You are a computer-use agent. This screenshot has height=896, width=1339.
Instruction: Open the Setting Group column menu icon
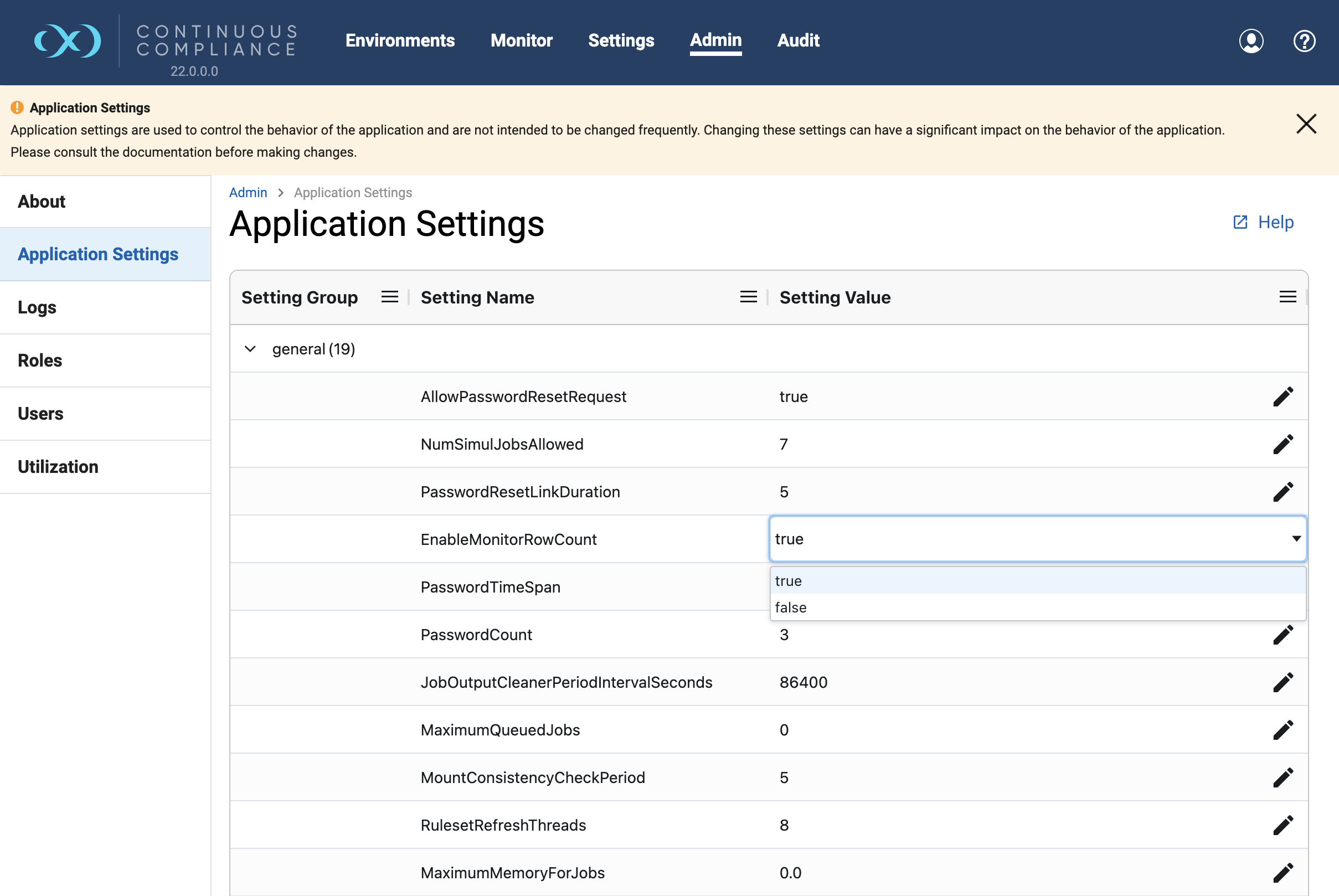click(x=390, y=297)
